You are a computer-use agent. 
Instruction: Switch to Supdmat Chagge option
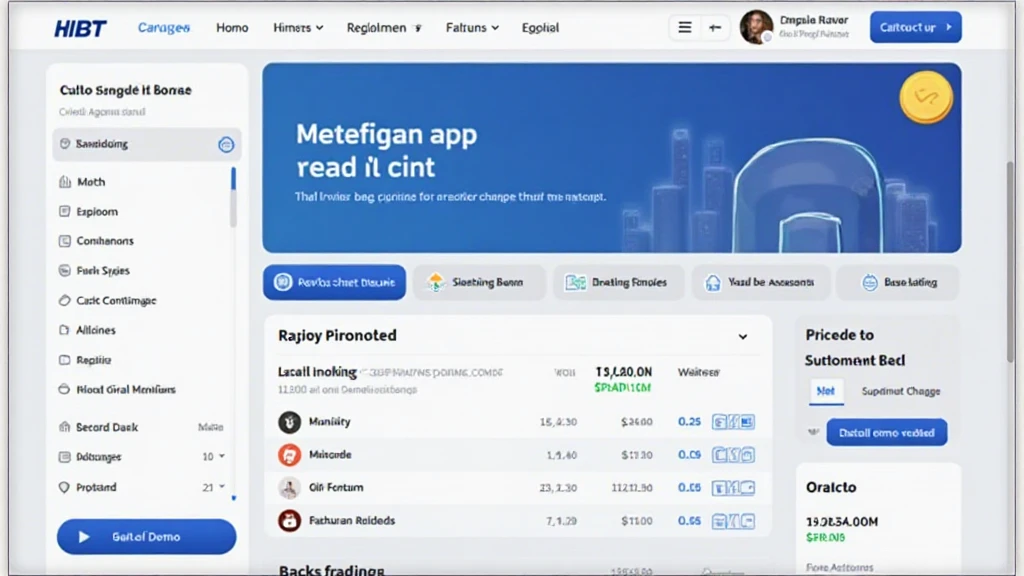click(900, 391)
